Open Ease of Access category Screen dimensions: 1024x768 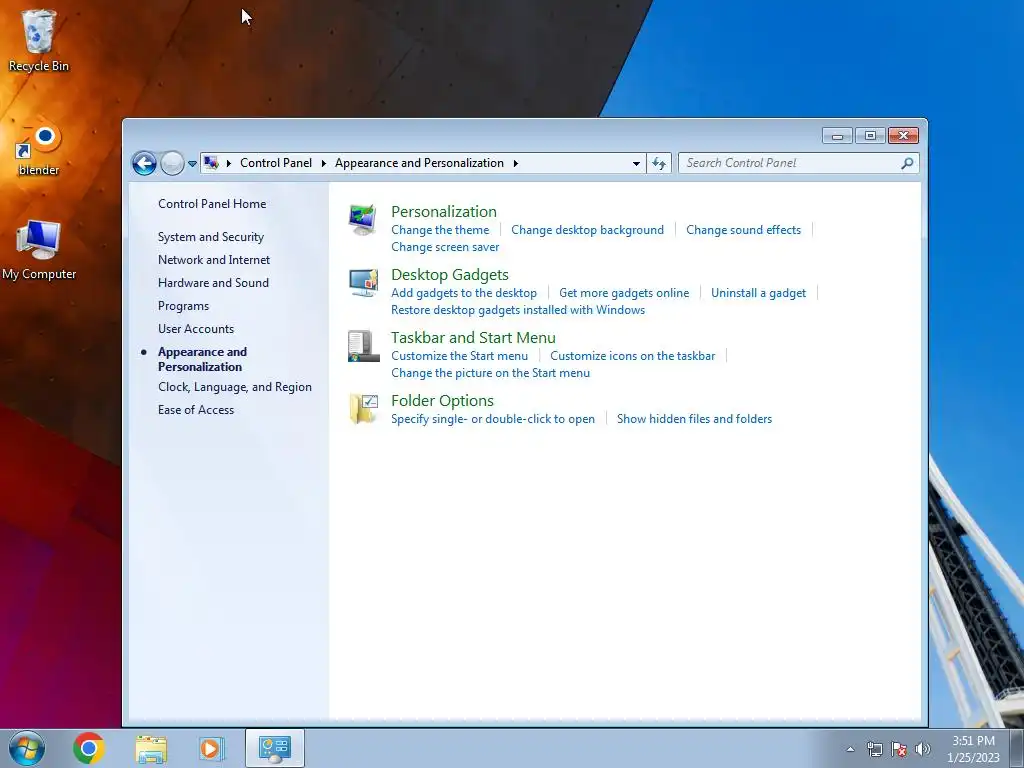click(x=195, y=409)
